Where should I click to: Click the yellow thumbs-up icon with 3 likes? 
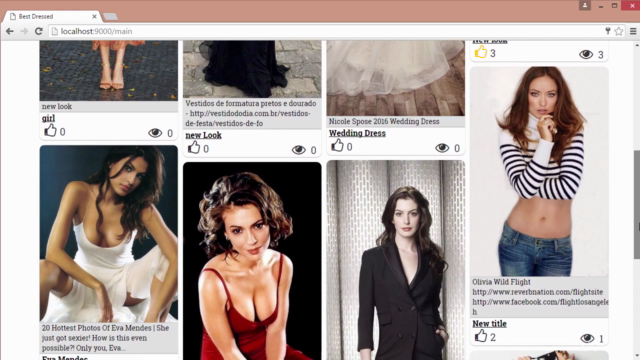coord(481,52)
